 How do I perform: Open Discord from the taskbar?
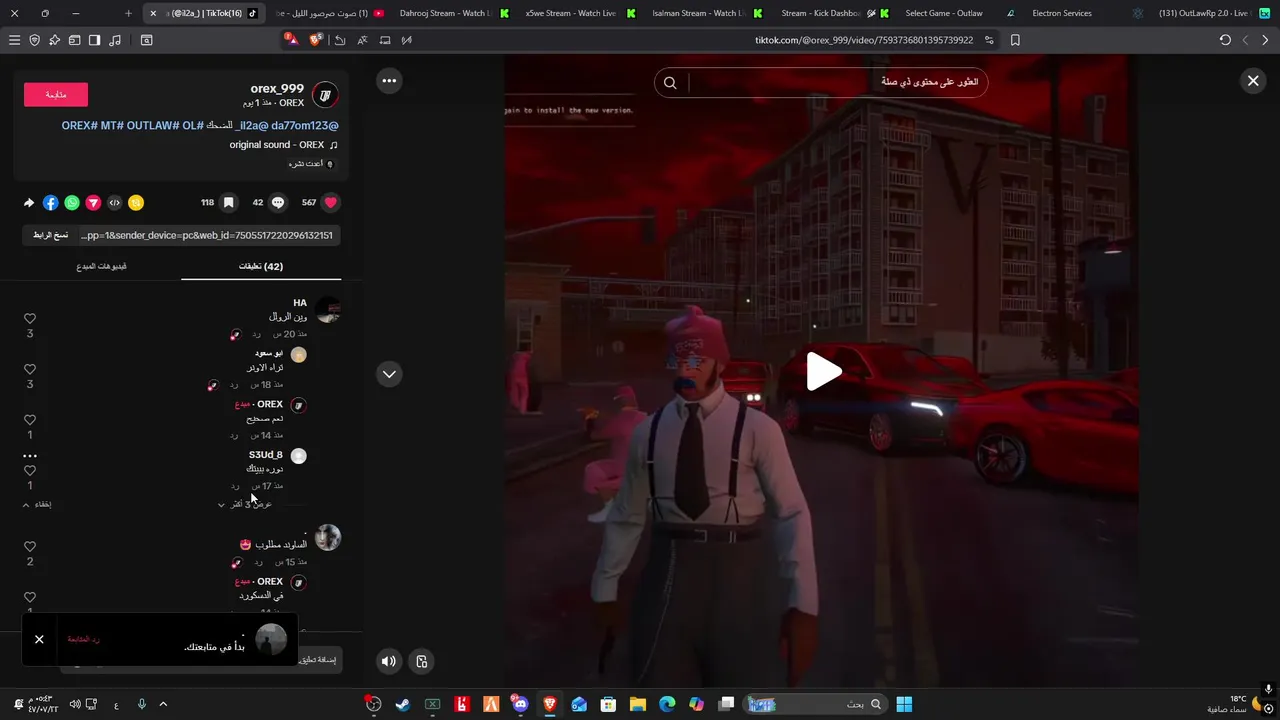pos(520,704)
